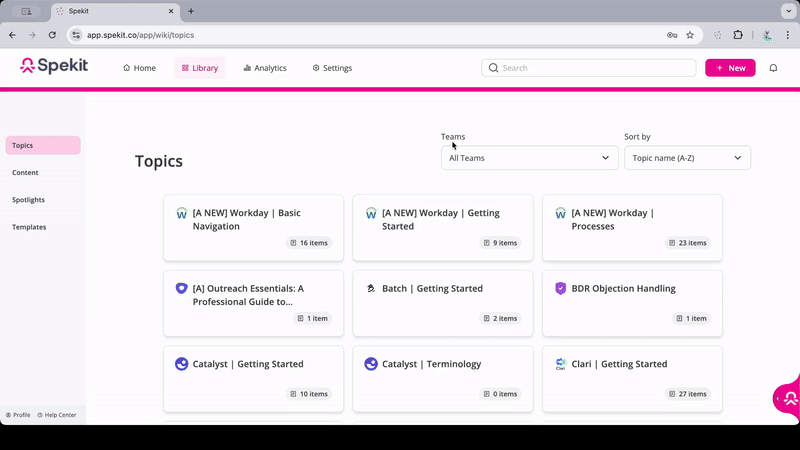
Task: Click the password key icon in address bar
Action: pos(672,35)
